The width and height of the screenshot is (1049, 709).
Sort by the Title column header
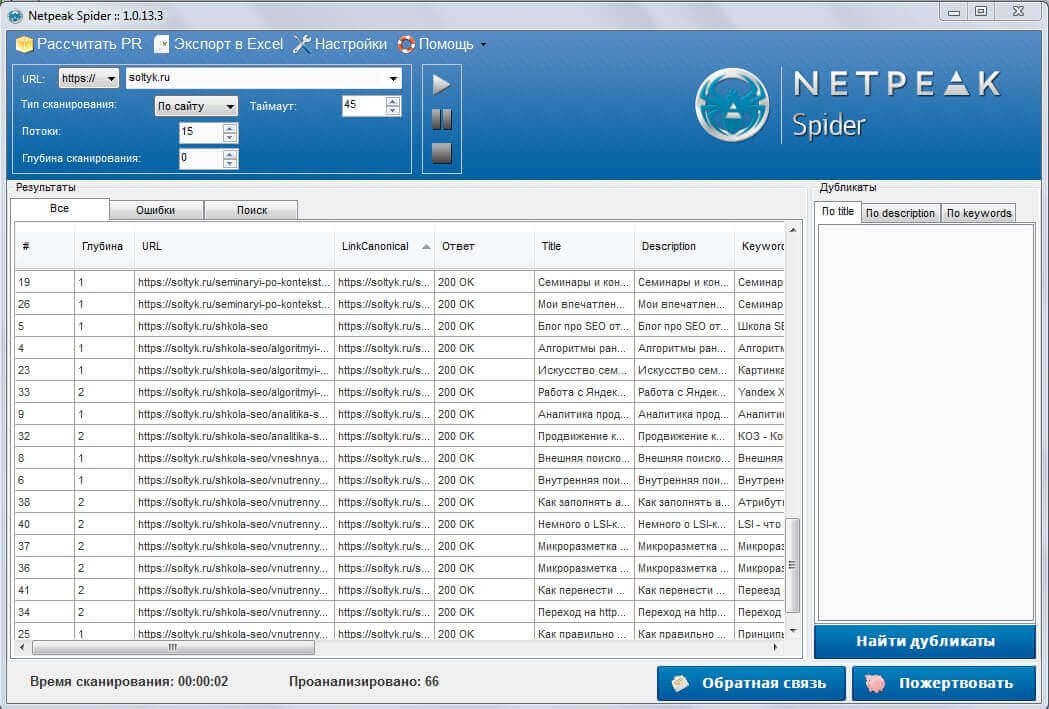[584, 246]
